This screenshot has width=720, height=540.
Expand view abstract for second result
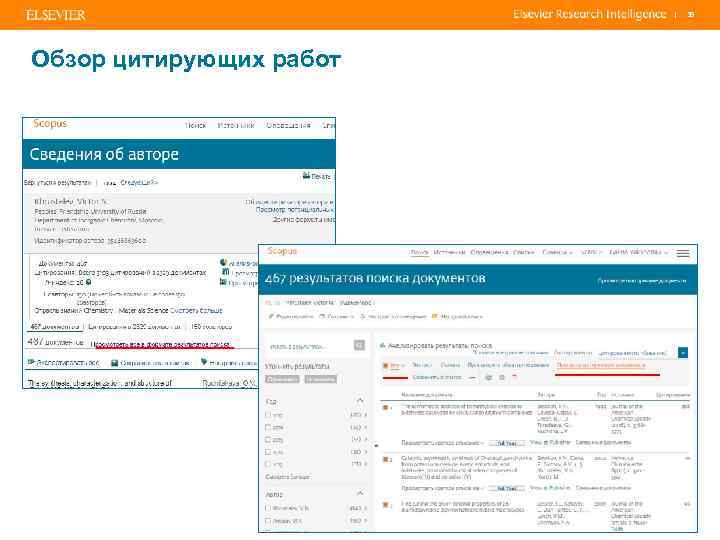click(x=442, y=488)
